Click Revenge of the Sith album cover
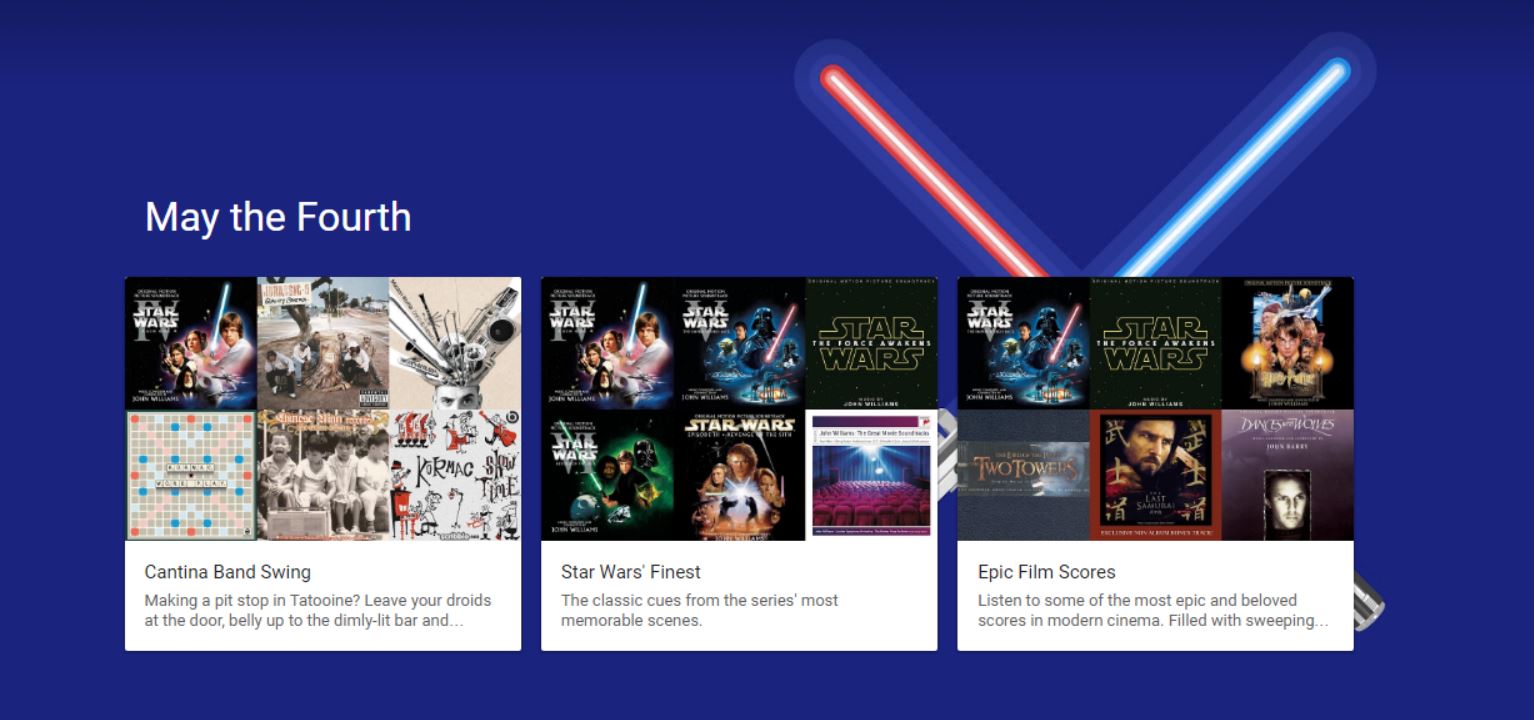1534x720 pixels. [739, 475]
